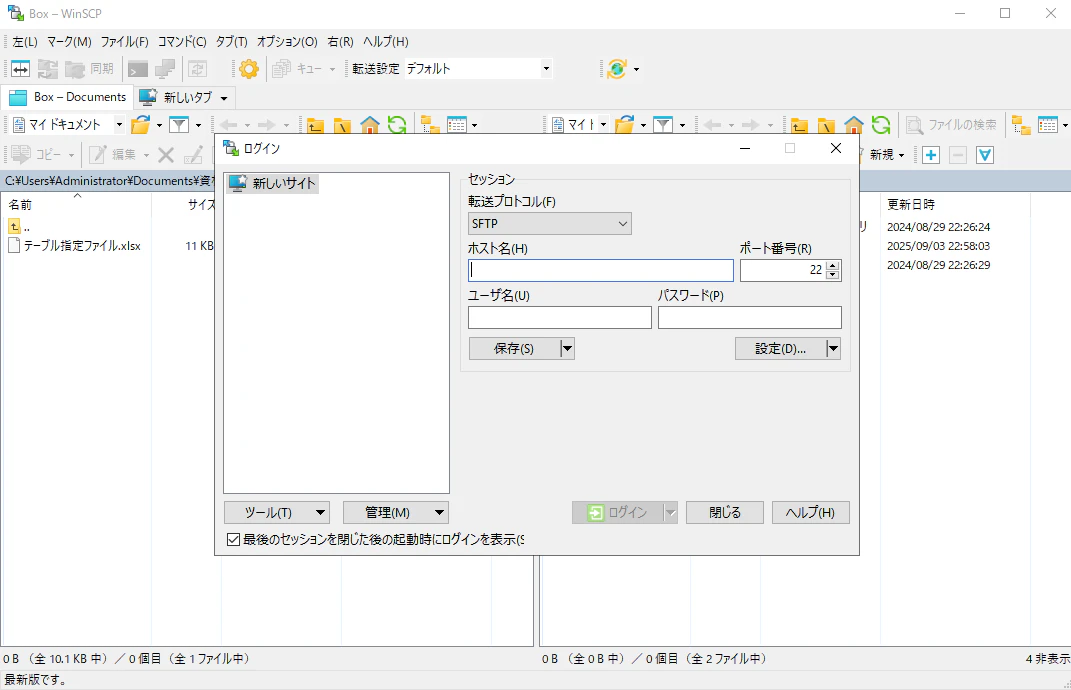This screenshot has width=1071, height=690.
Task: Open the terminal console icon in main toolbar
Action: (138, 68)
